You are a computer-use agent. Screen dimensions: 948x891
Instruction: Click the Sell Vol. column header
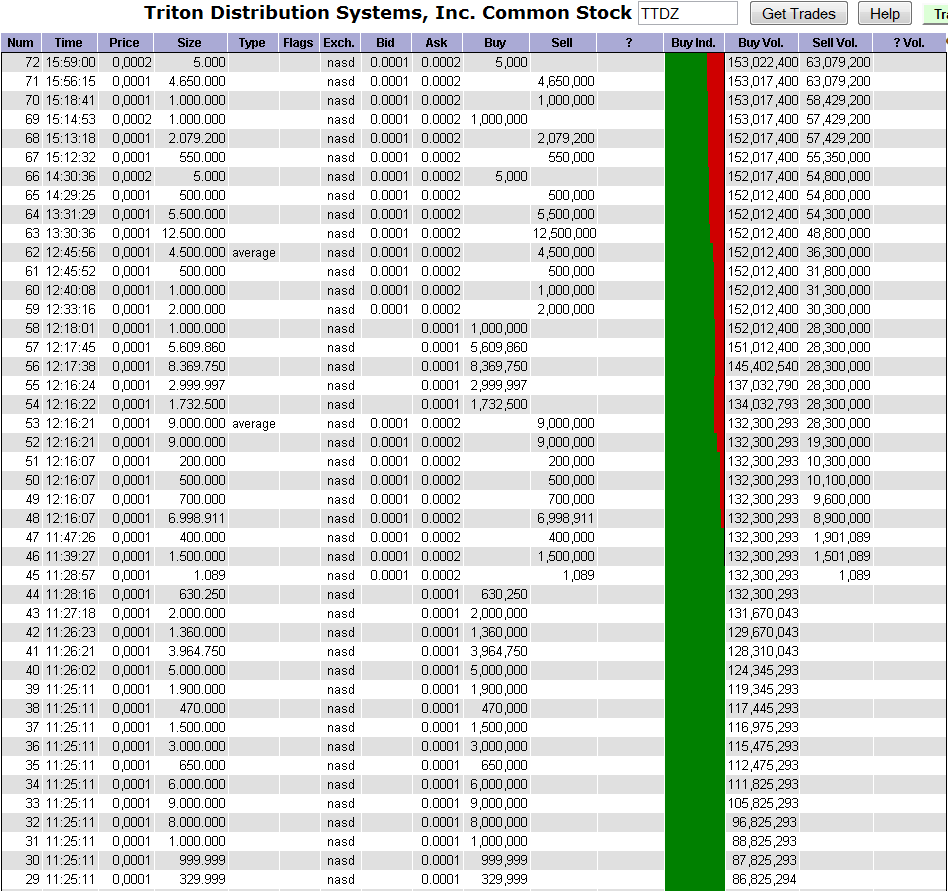[835, 43]
